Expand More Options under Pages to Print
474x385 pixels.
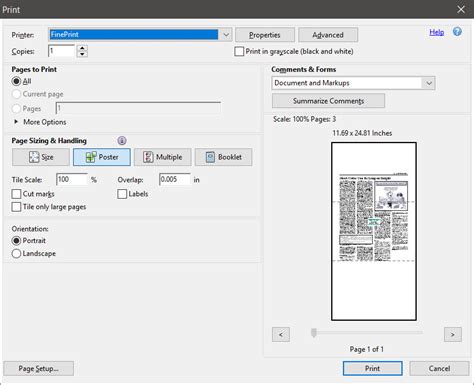(16, 122)
